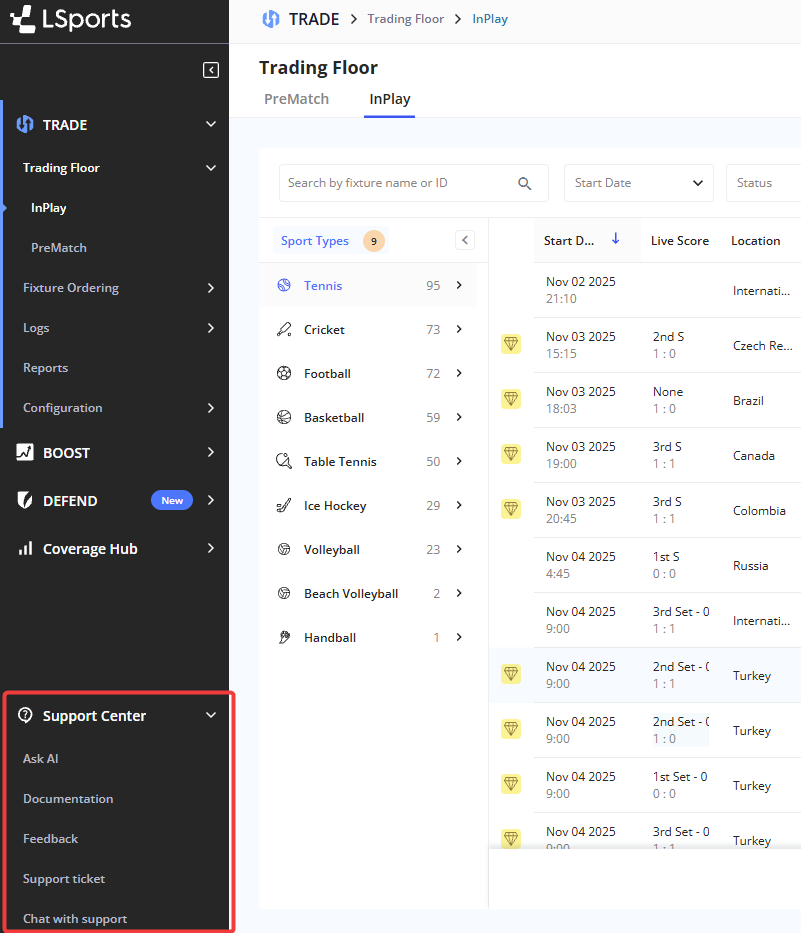Click the DEFEND shield icon
This screenshot has height=933, width=801.
(25, 500)
